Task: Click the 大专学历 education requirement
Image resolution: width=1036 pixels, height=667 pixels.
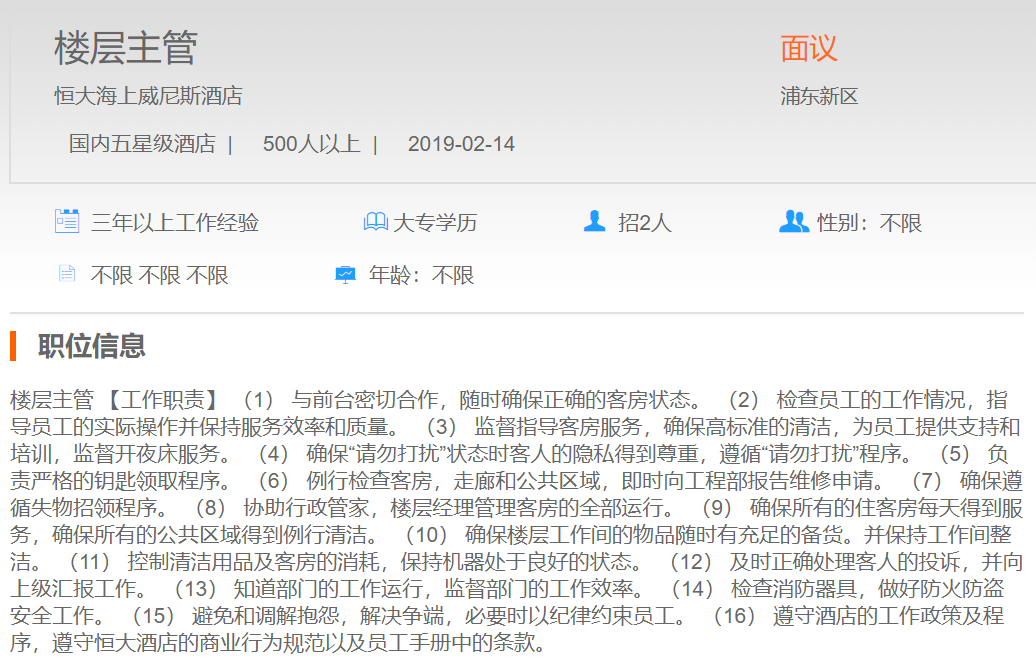Action: point(435,222)
